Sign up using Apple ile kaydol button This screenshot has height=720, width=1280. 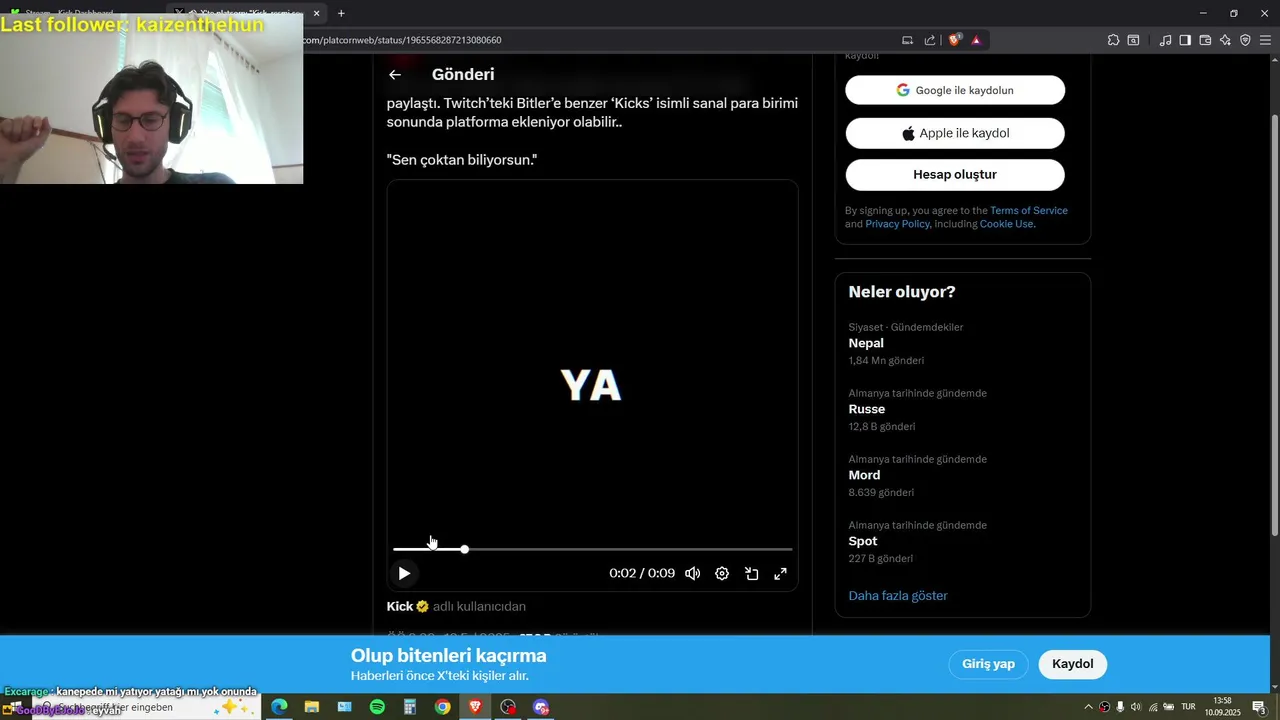(x=955, y=133)
